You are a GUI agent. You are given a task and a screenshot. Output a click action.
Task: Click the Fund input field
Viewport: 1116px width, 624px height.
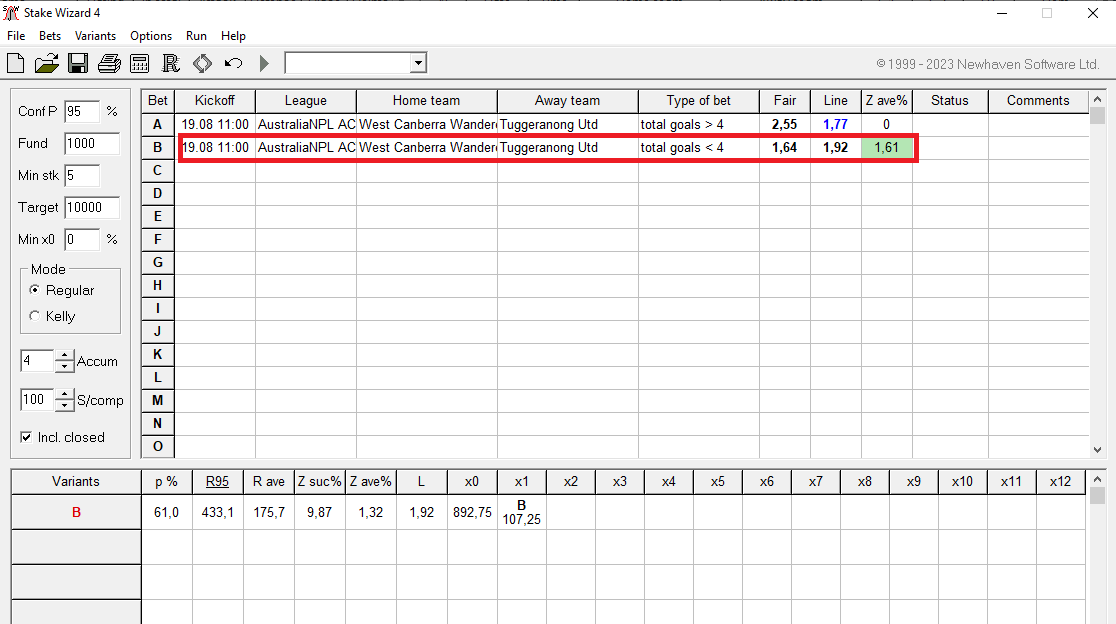[x=92, y=143]
